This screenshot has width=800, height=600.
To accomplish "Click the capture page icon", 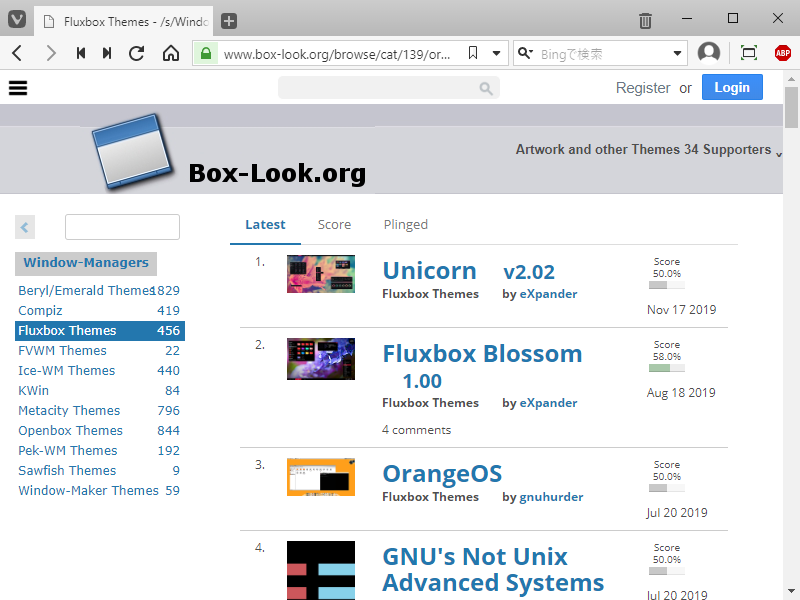I will [x=748, y=53].
